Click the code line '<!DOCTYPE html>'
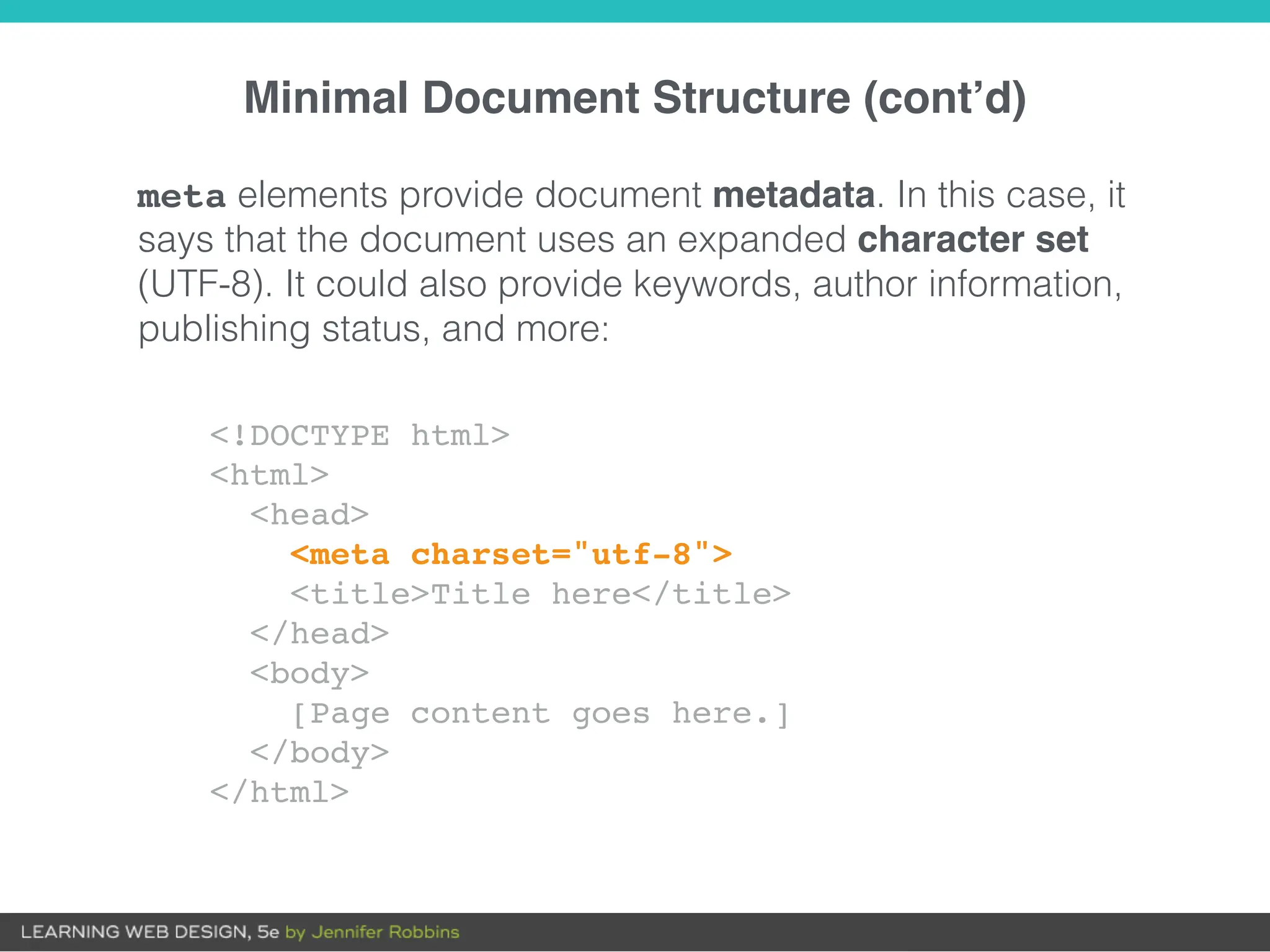 tap(360, 435)
